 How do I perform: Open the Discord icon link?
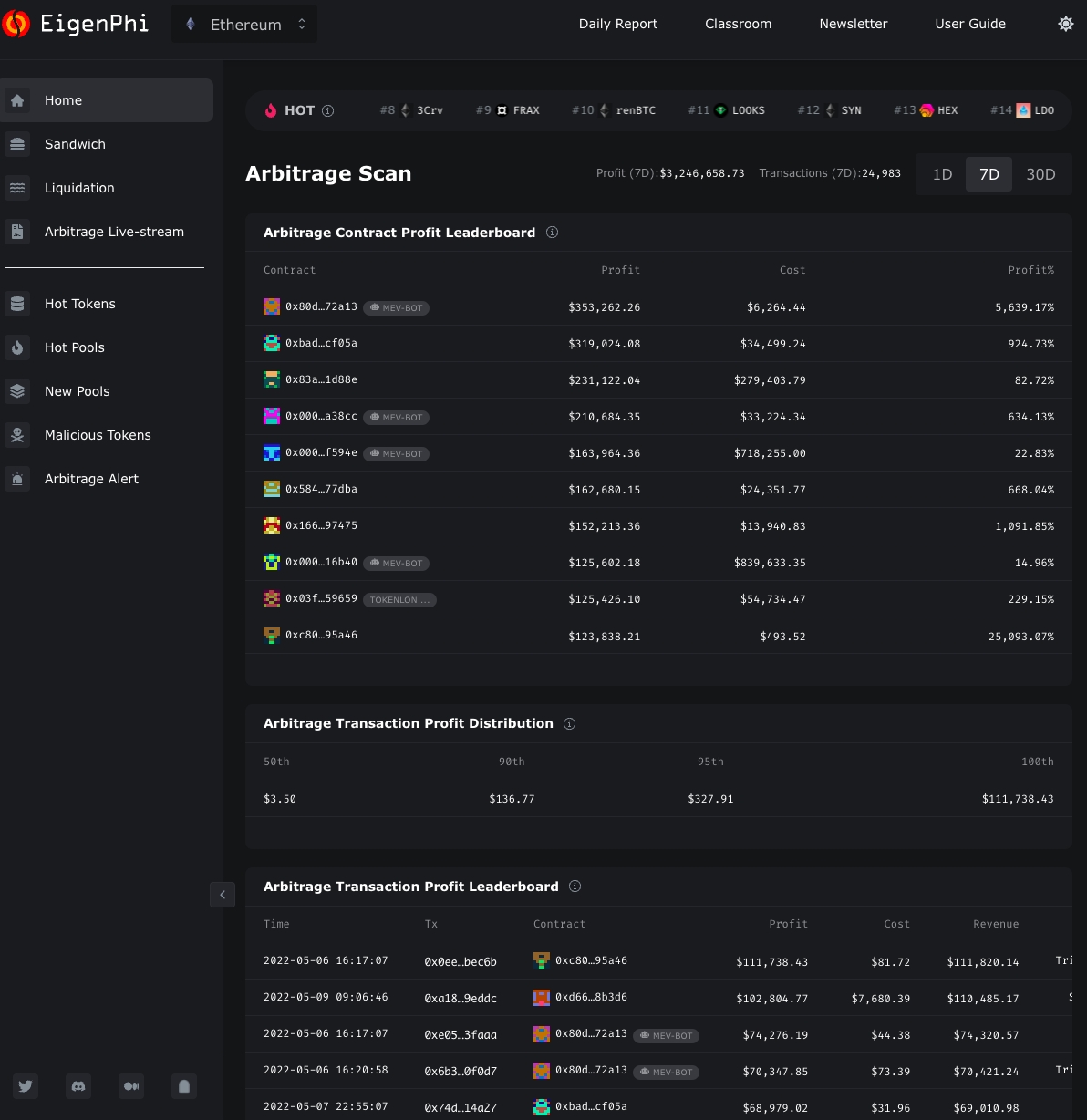click(78, 1085)
